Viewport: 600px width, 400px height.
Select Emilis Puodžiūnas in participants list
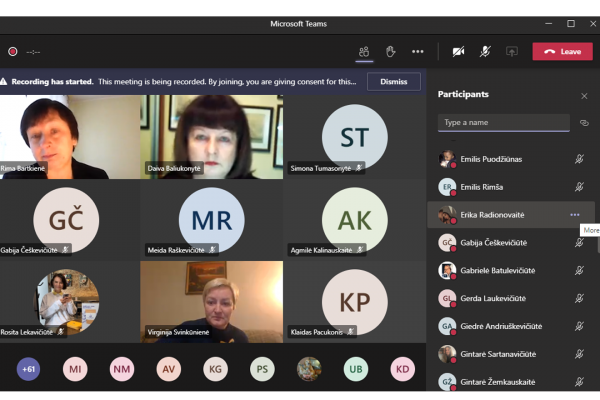pos(511,159)
